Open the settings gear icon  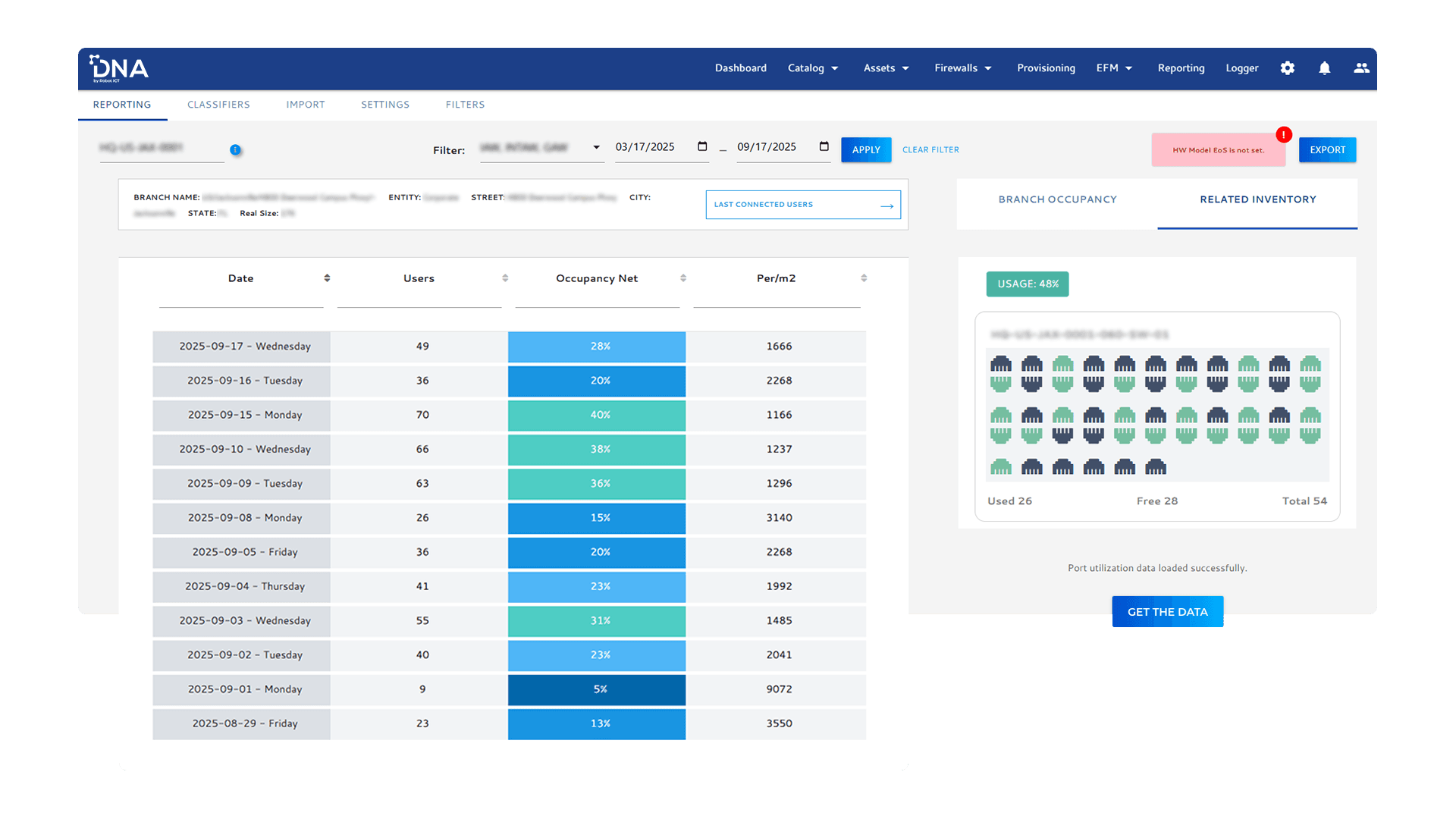pos(1288,68)
